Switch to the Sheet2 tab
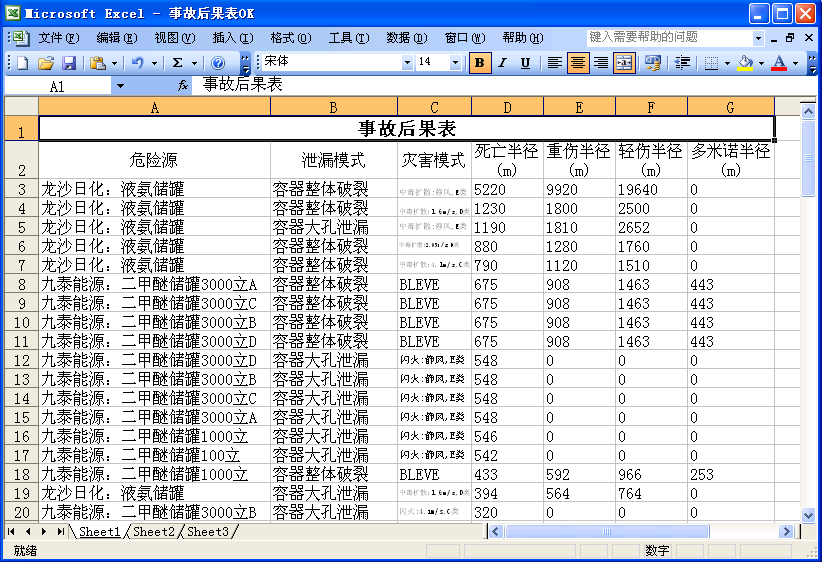The width and height of the screenshot is (822, 562). click(154, 532)
